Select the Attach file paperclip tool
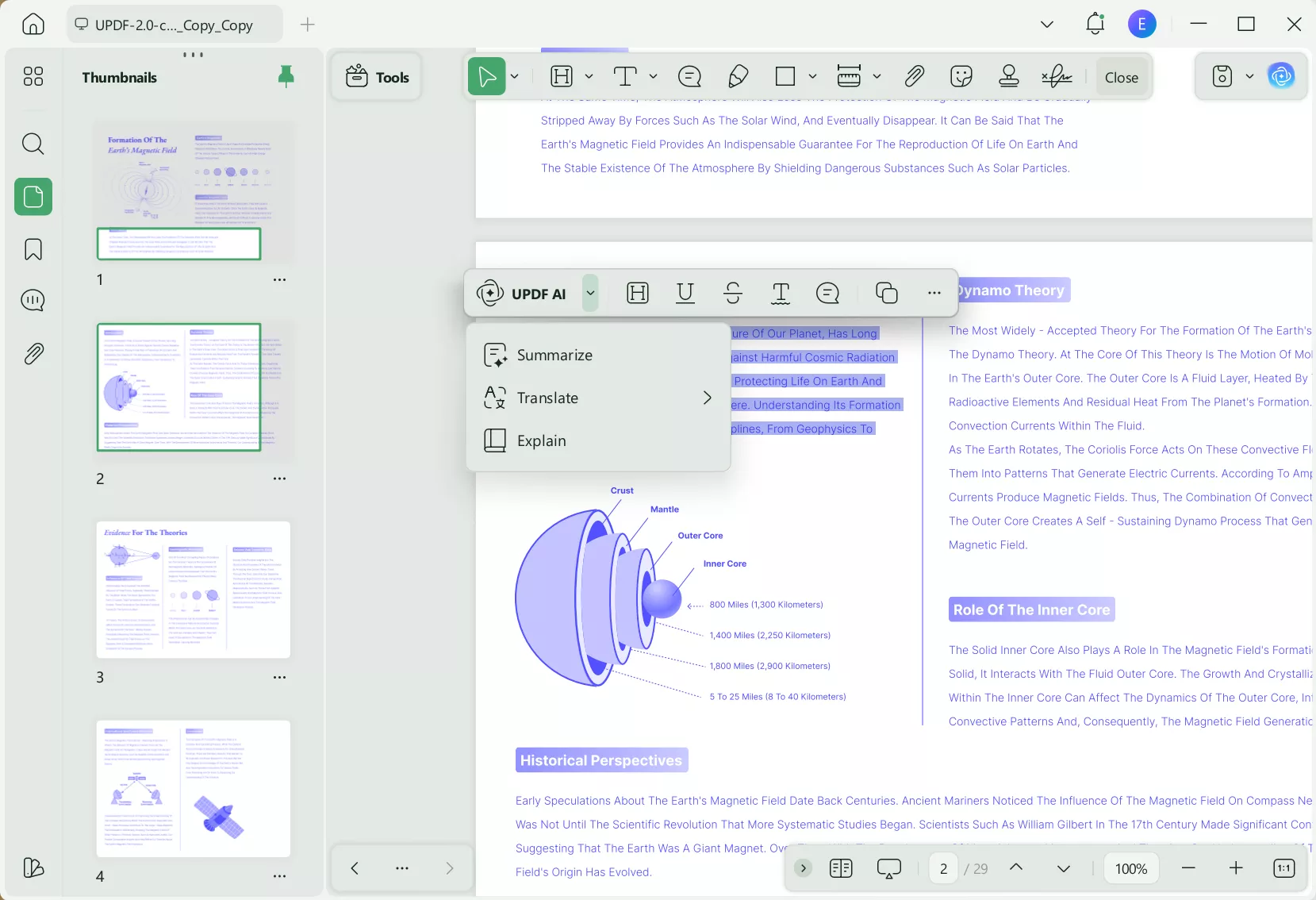This screenshot has height=900, width=1316. [x=915, y=77]
